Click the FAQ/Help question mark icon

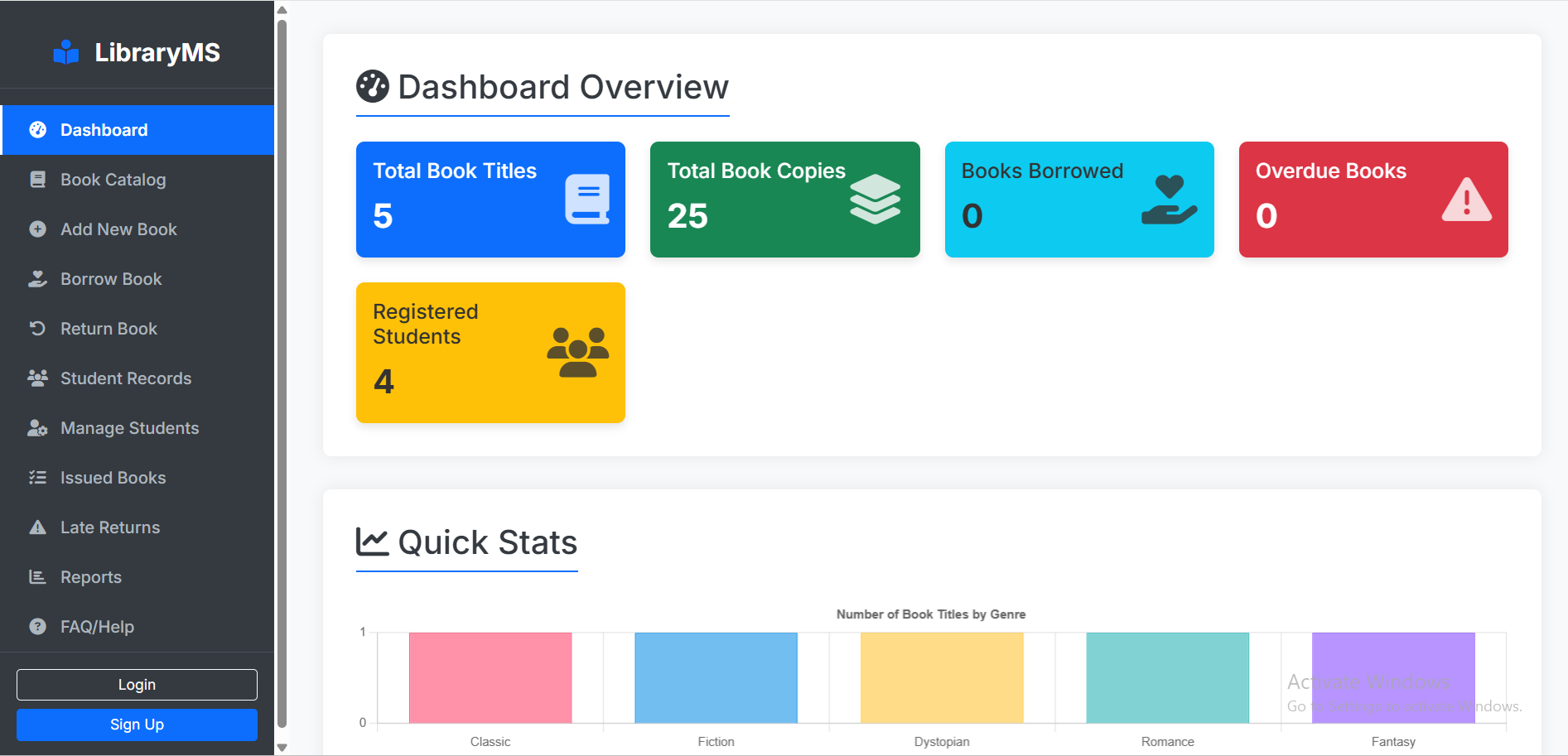point(37,626)
